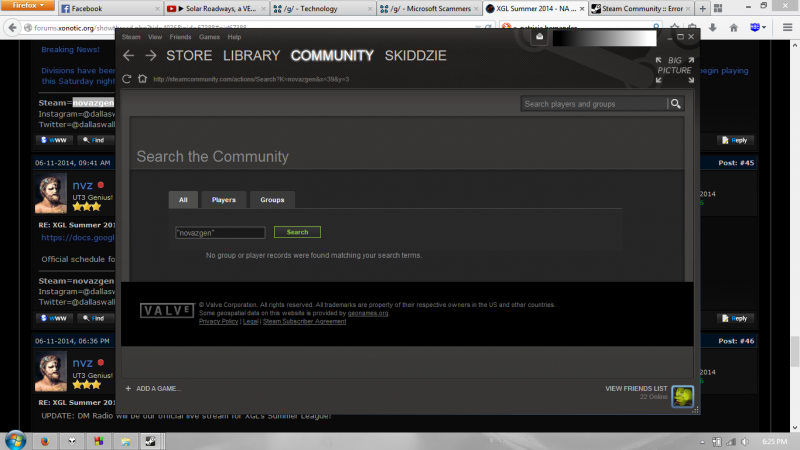
Task: Focus Search players and groups field
Action: click(x=594, y=104)
